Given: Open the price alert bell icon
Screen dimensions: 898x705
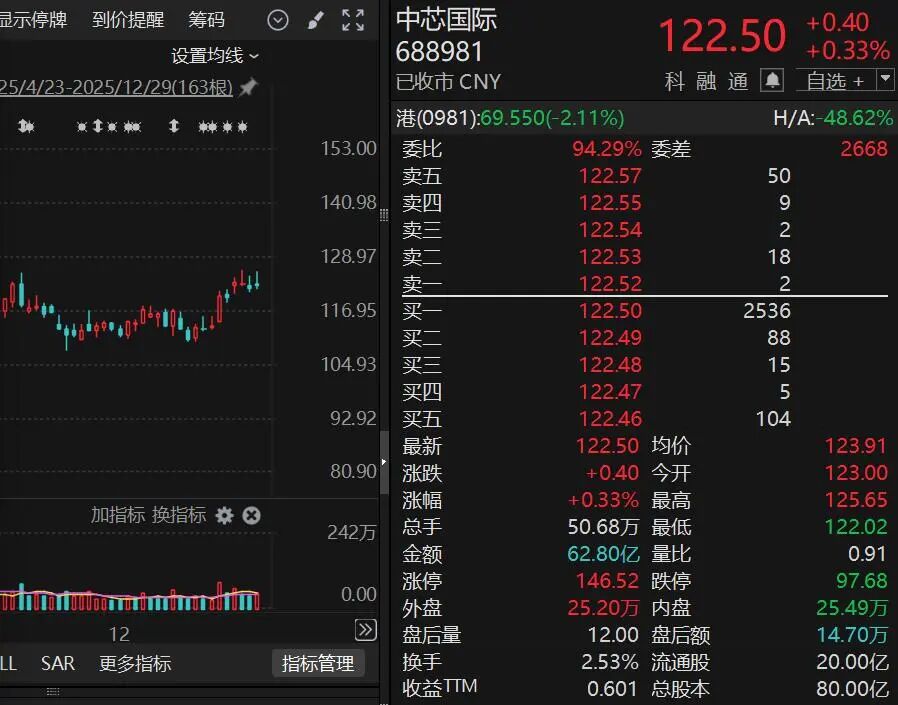Looking at the screenshot, I should click(x=772, y=80).
